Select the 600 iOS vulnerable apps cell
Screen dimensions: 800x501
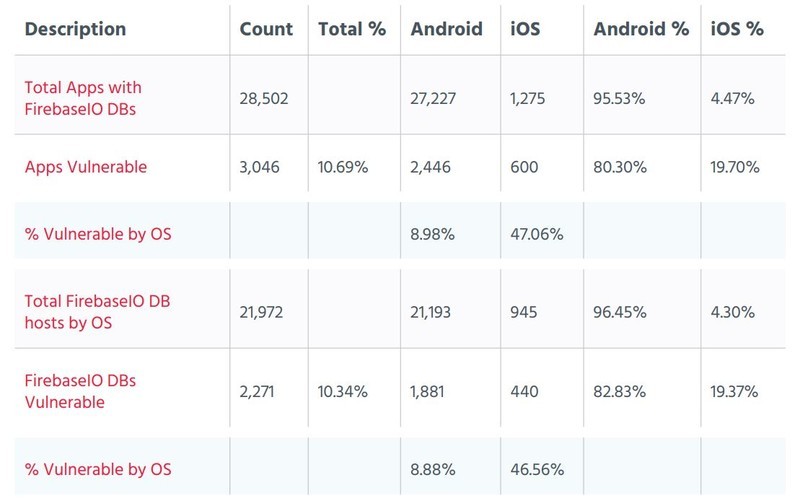[524, 167]
